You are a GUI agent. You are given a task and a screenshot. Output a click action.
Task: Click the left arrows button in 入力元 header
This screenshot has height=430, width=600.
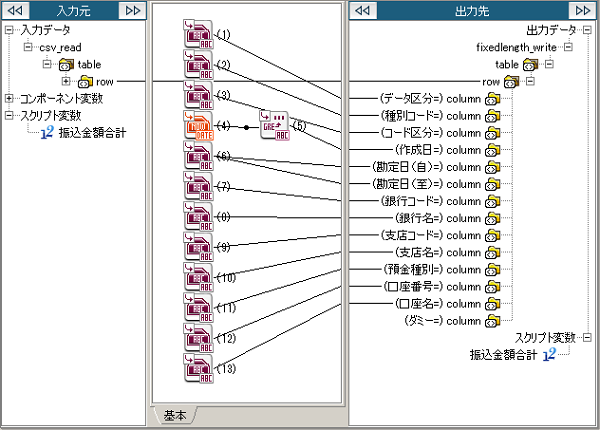point(17,10)
